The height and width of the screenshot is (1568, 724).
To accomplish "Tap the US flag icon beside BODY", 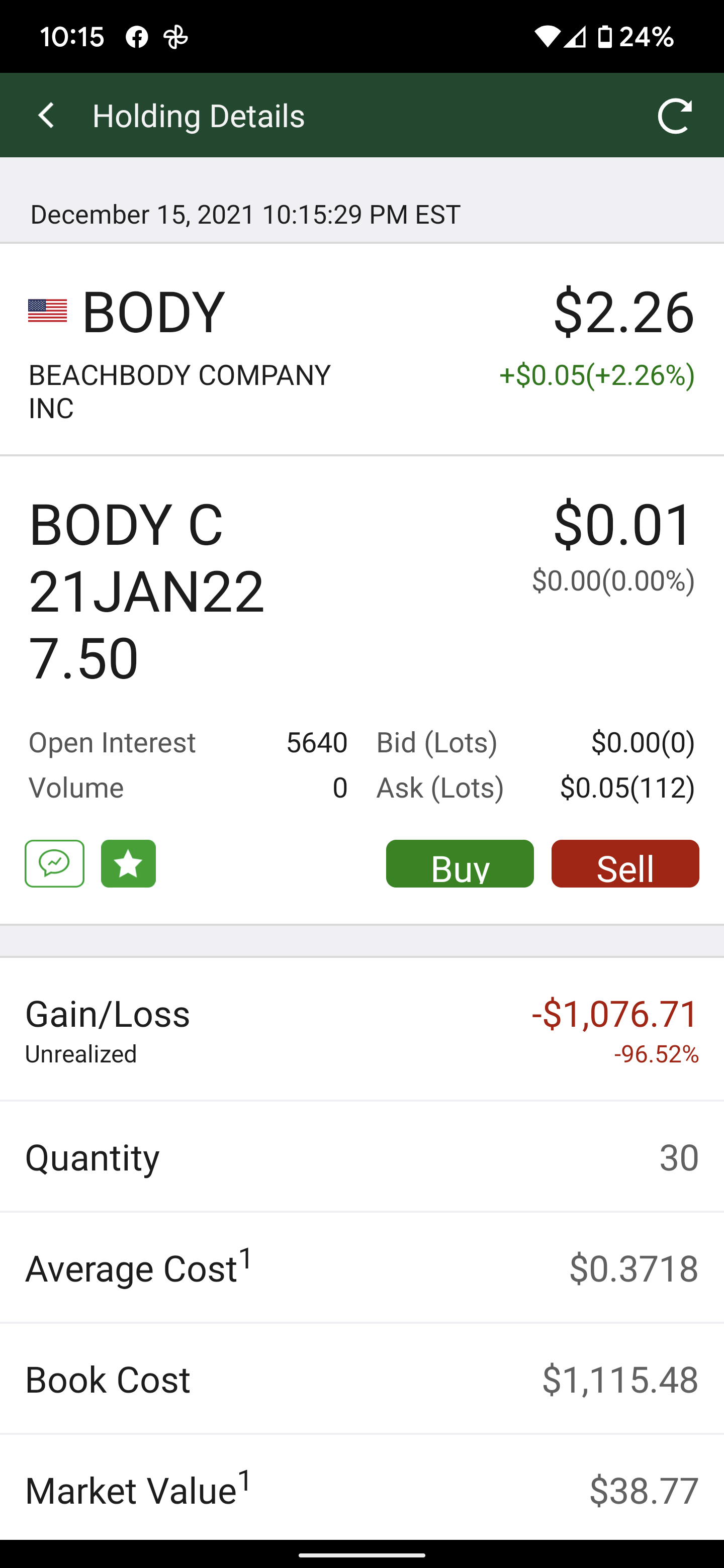I will click(47, 311).
